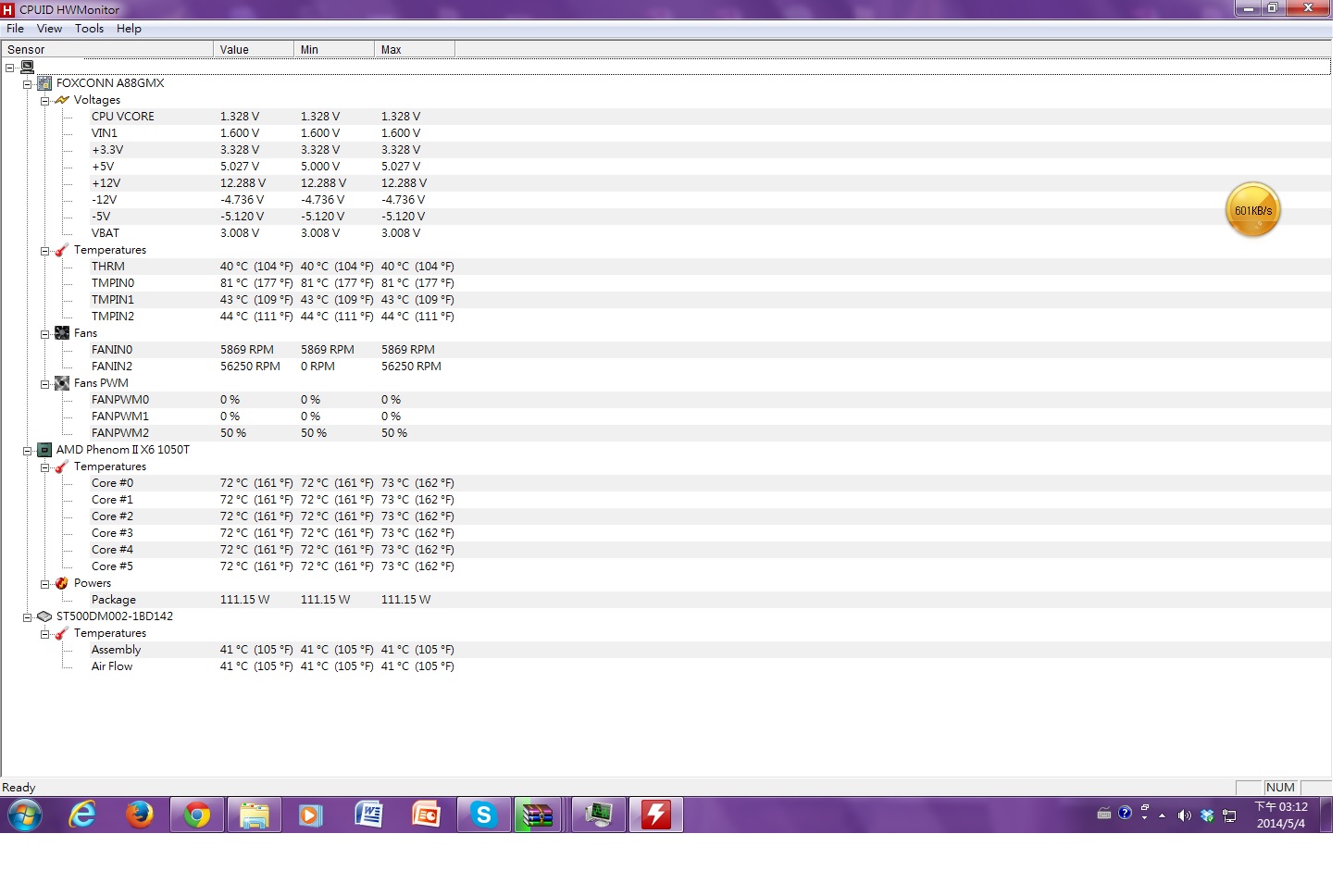Click the Value column header

pos(254,49)
